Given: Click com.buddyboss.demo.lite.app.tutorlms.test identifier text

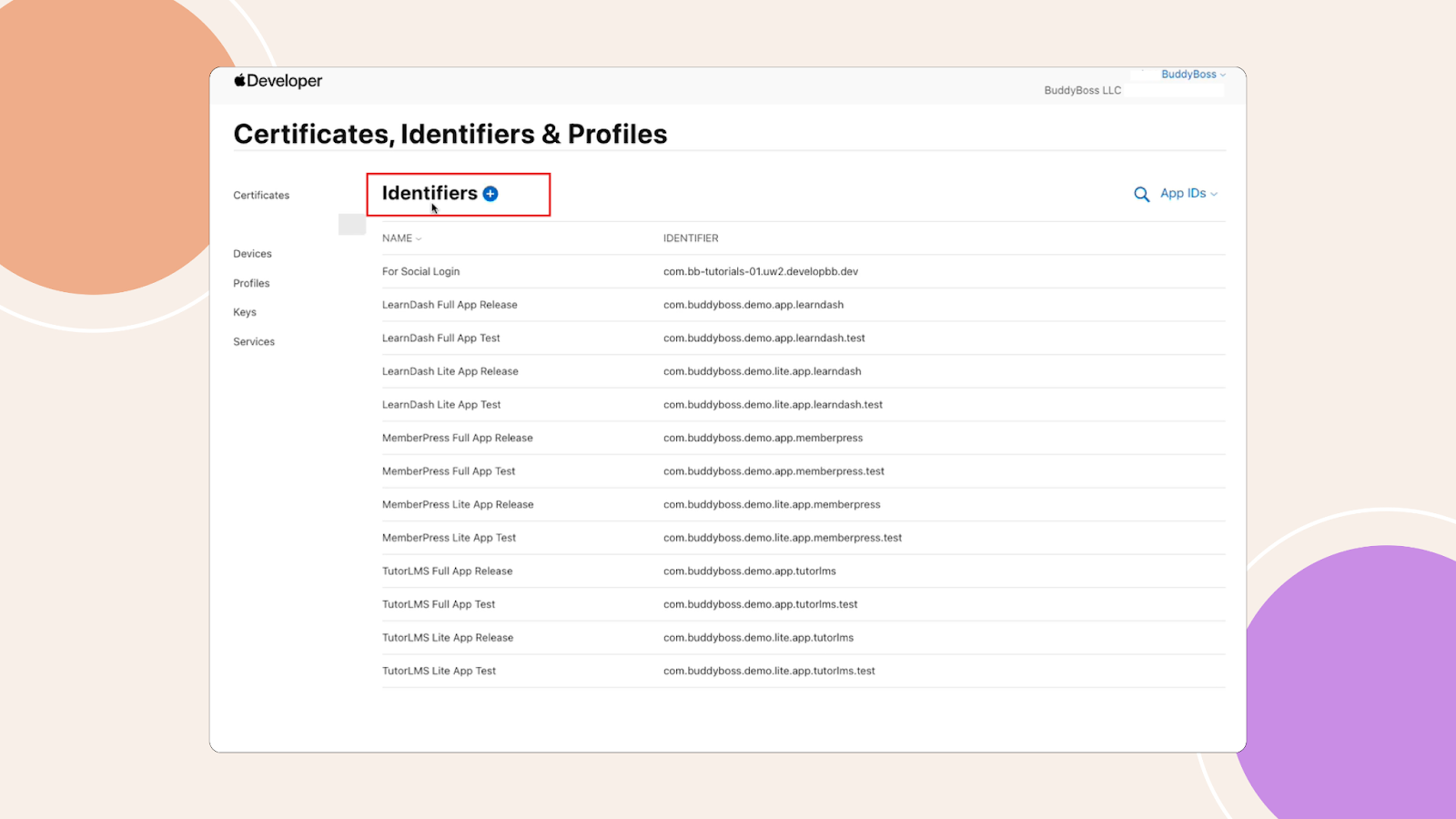Looking at the screenshot, I should pyautogui.click(x=770, y=671).
